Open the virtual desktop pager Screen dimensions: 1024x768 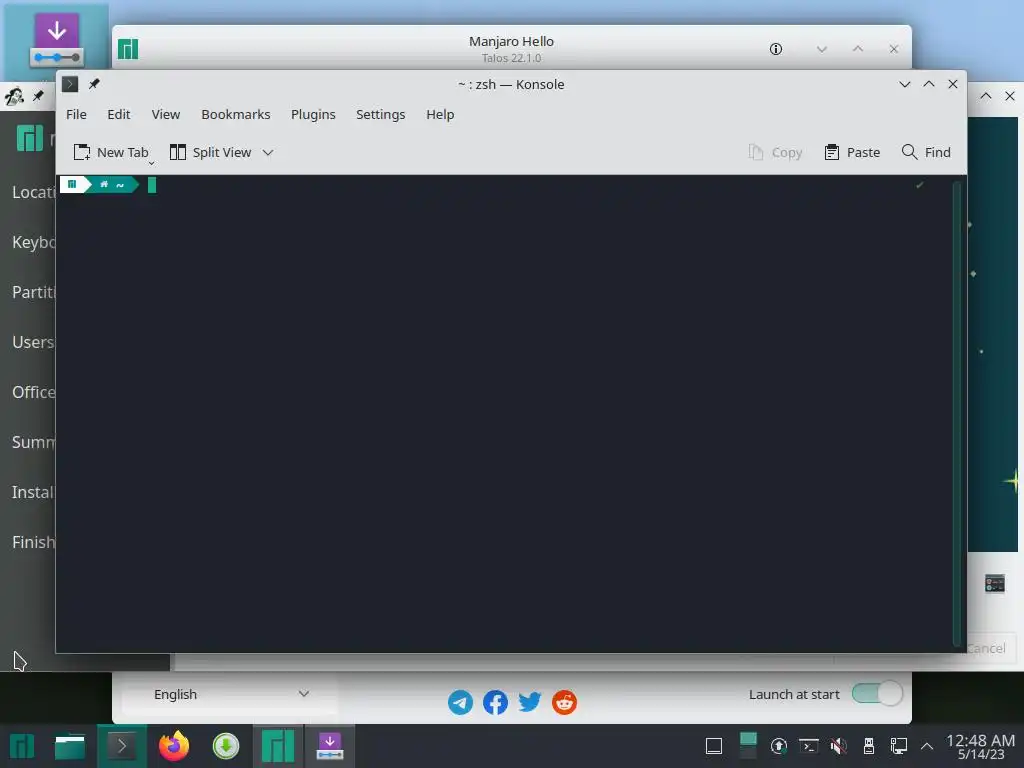(748, 745)
